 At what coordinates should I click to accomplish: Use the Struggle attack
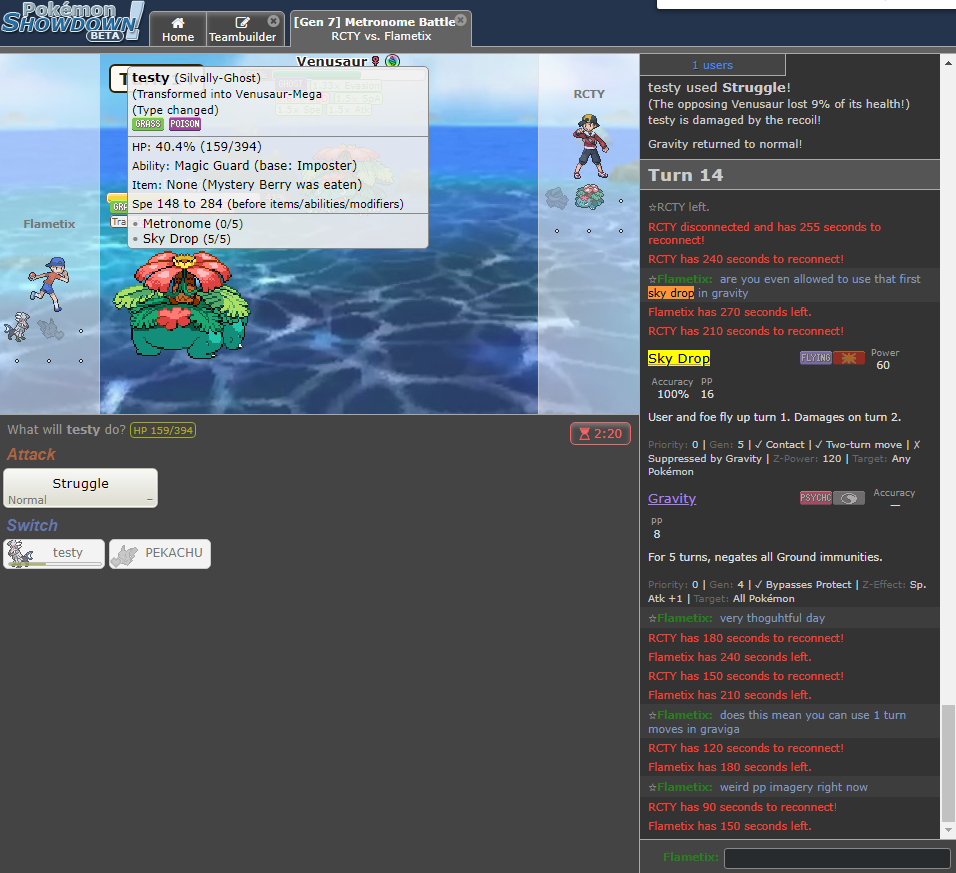click(x=81, y=488)
